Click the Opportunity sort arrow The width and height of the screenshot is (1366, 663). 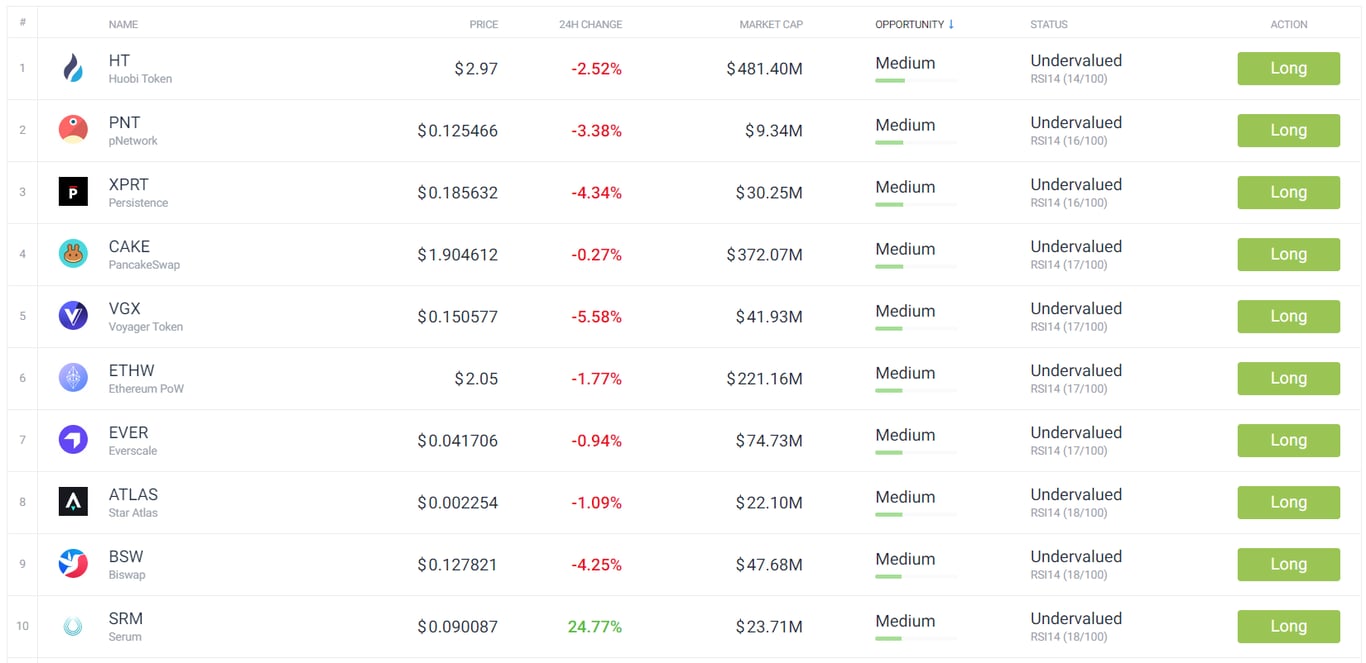click(x=953, y=24)
